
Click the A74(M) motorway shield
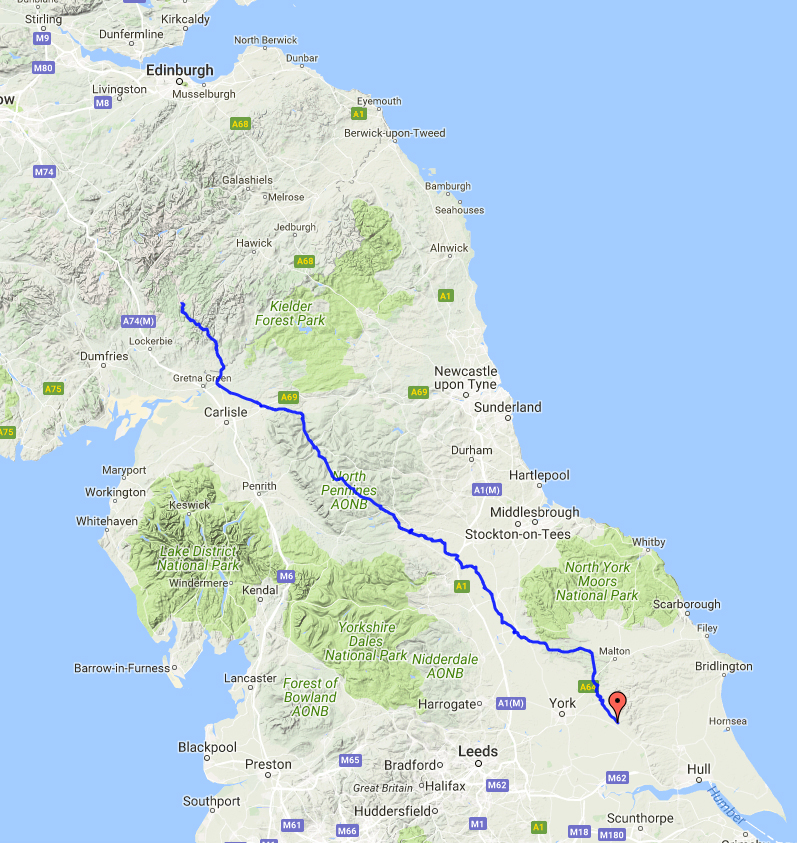pos(139,322)
